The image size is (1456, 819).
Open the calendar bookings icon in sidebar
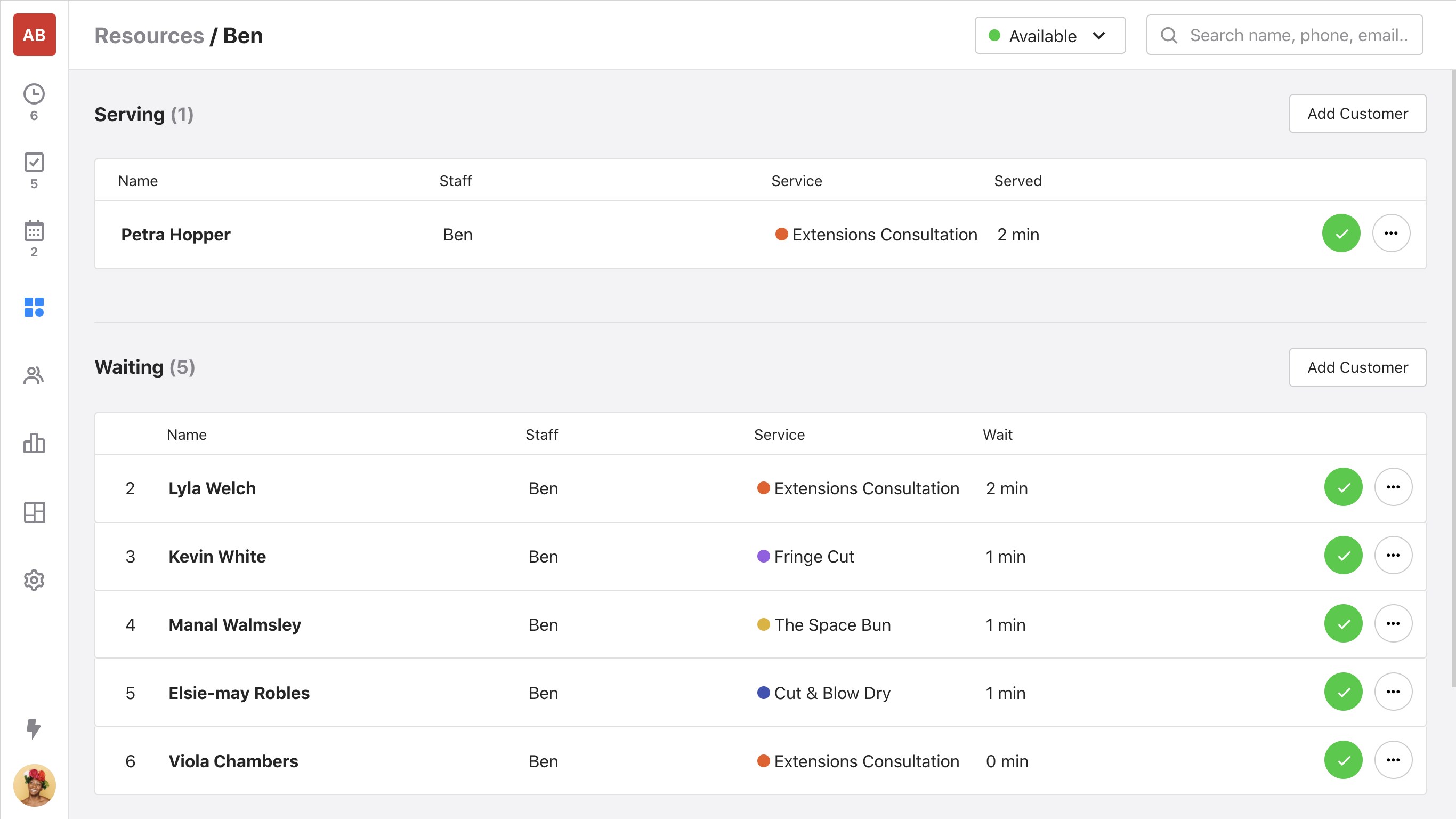click(x=34, y=231)
